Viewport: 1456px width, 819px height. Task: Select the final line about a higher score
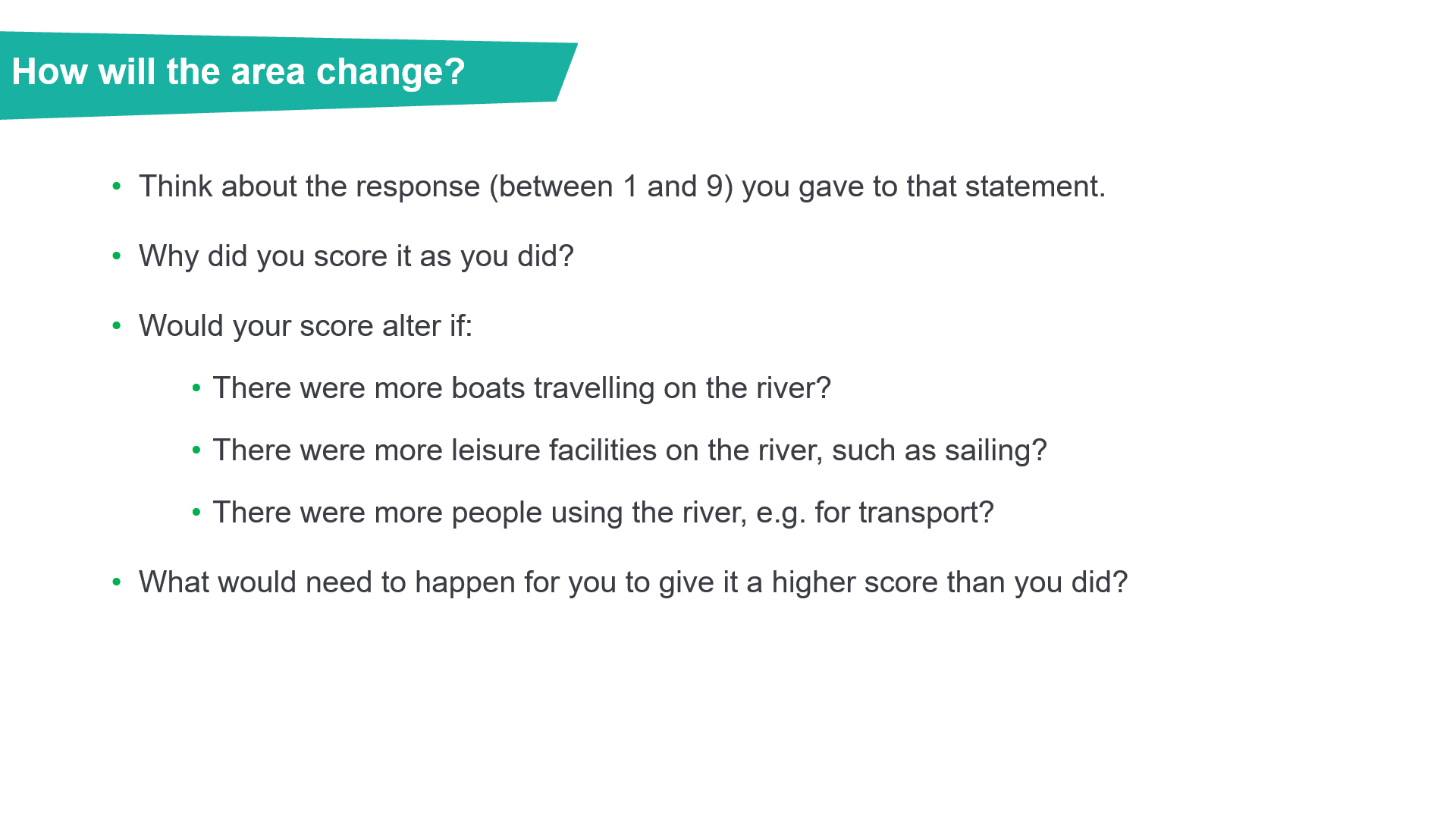click(632, 582)
